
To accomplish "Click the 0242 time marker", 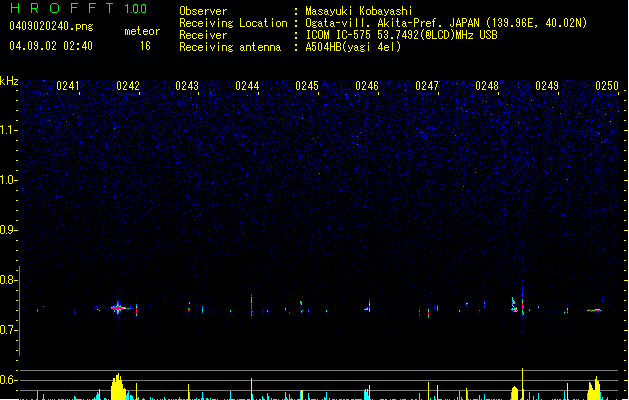I will coord(128,86).
